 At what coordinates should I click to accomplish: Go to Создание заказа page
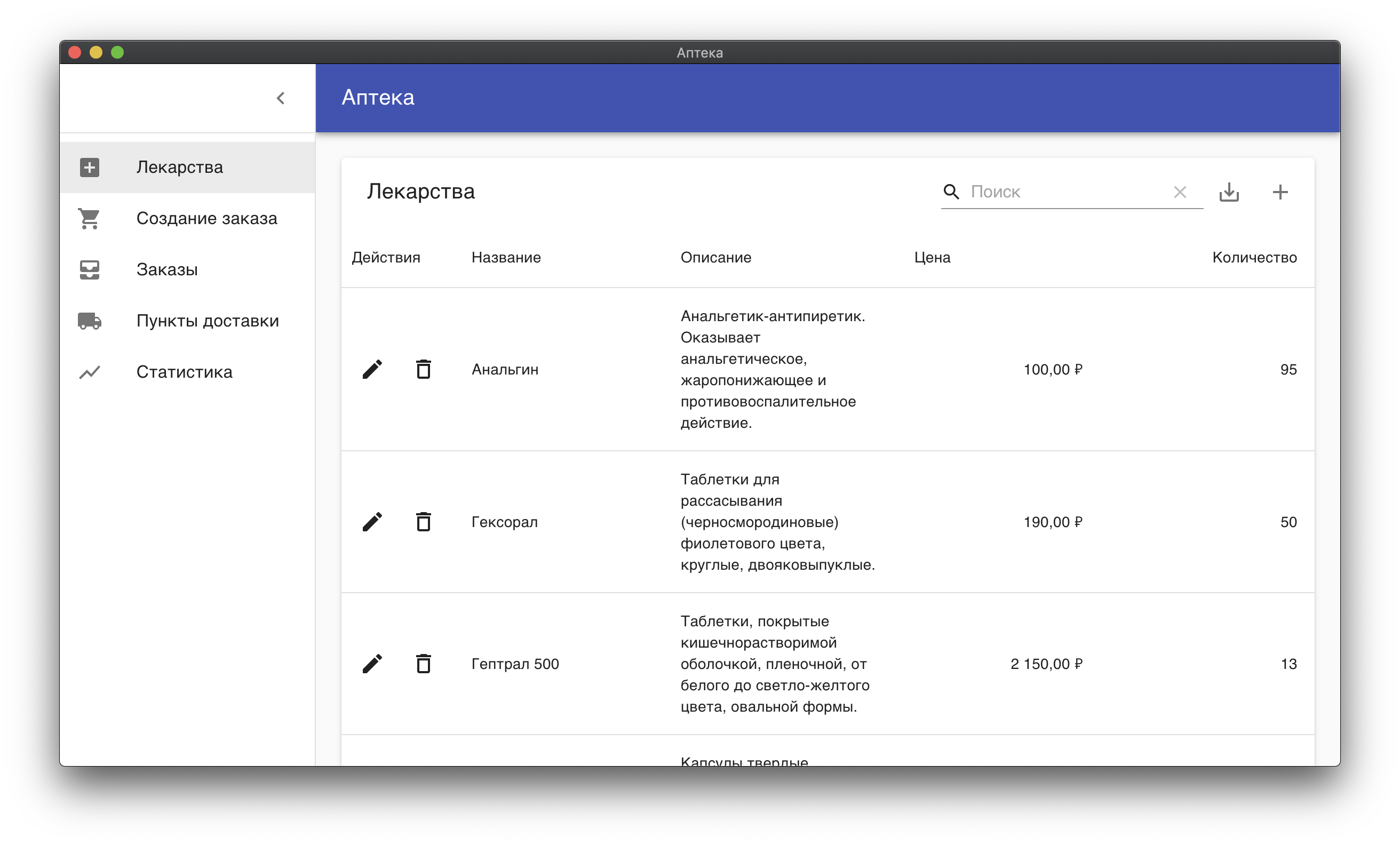tap(206, 218)
